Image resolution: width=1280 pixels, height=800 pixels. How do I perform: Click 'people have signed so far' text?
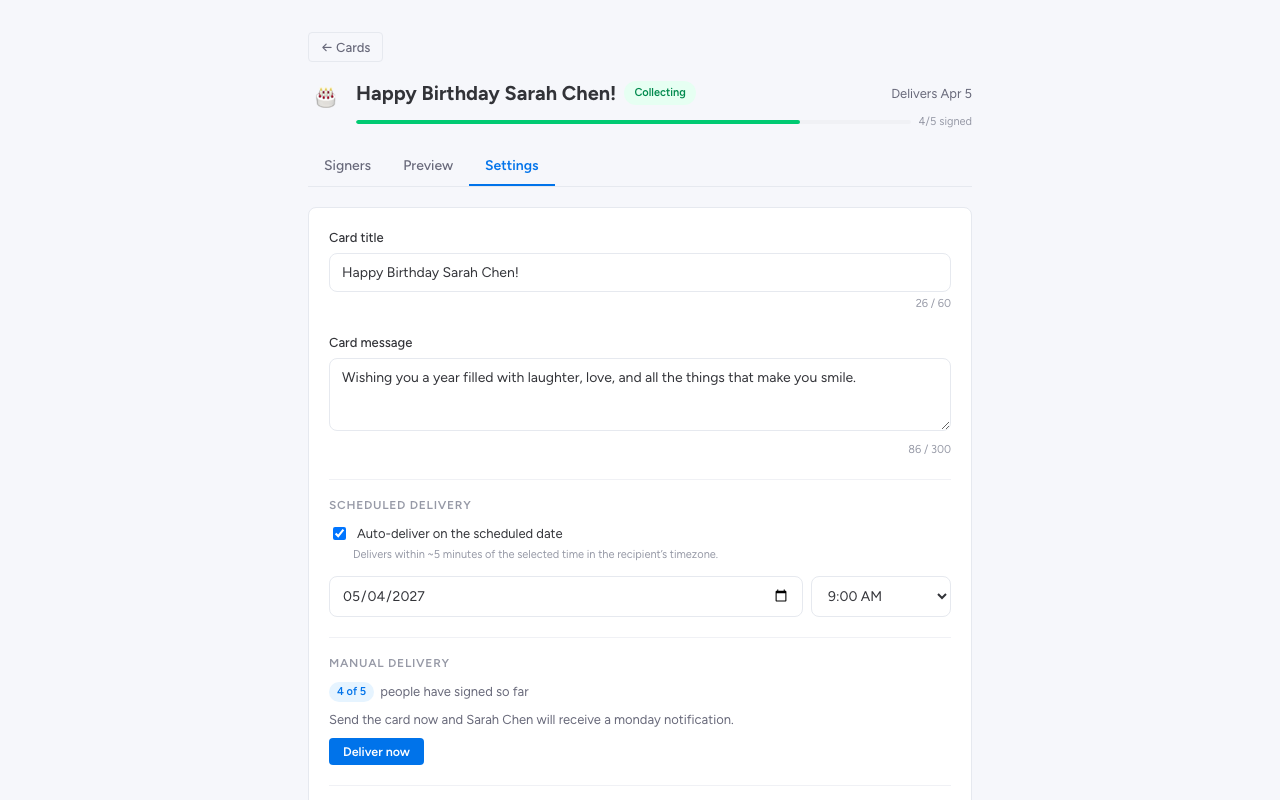point(454,691)
